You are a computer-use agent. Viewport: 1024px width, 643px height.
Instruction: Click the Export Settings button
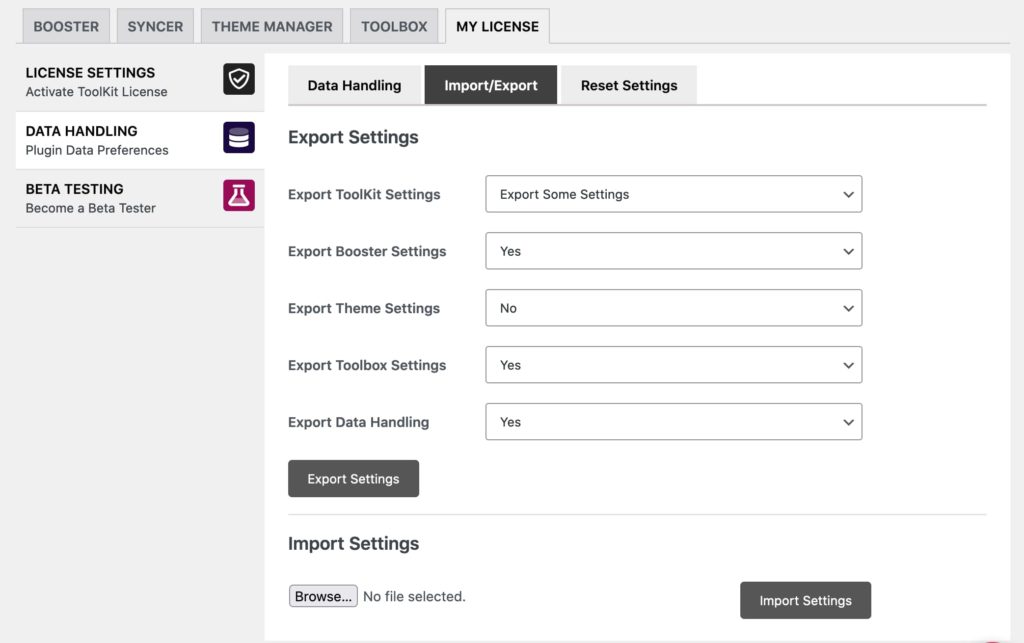[353, 478]
